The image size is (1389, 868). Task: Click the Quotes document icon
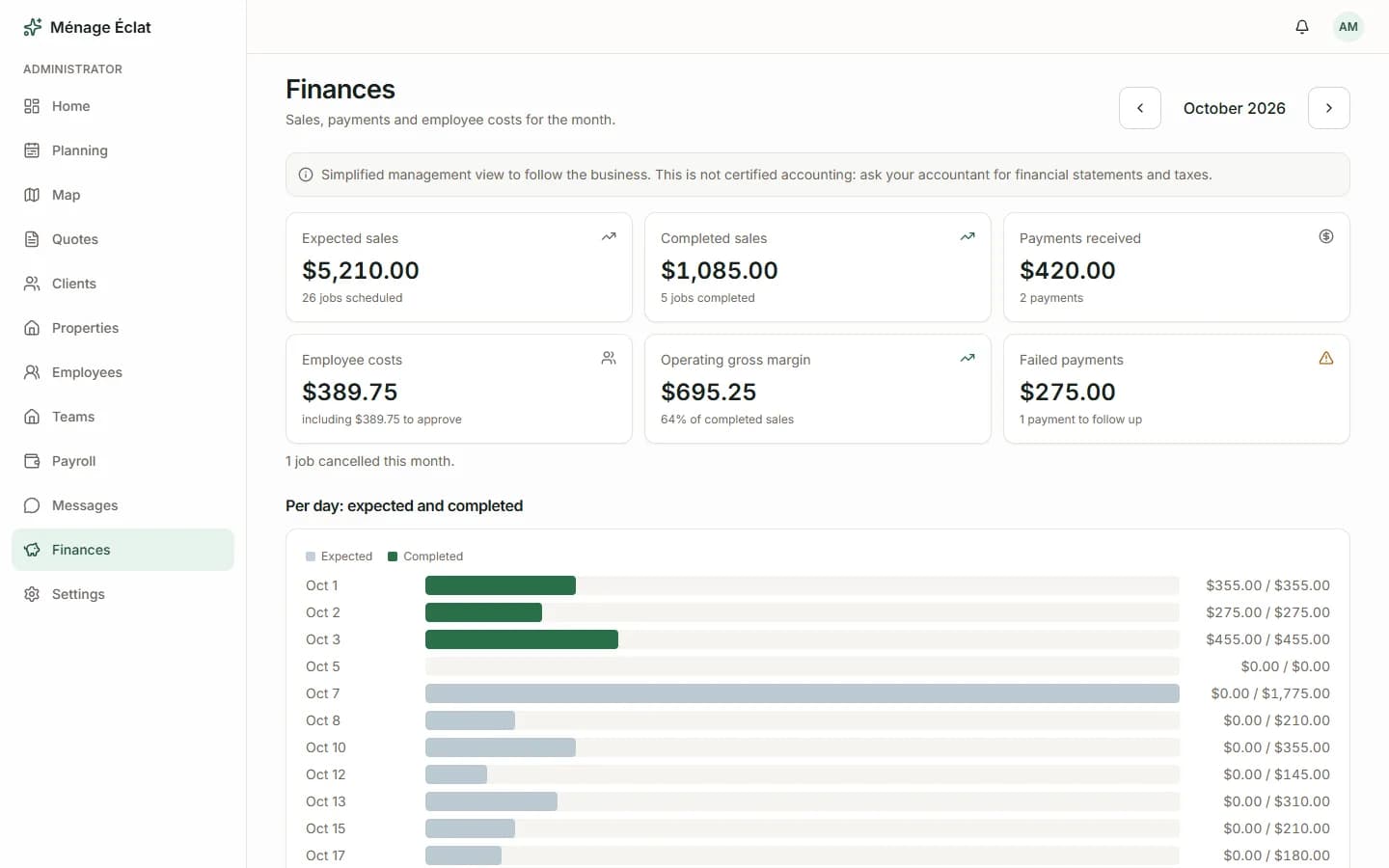pyautogui.click(x=32, y=239)
